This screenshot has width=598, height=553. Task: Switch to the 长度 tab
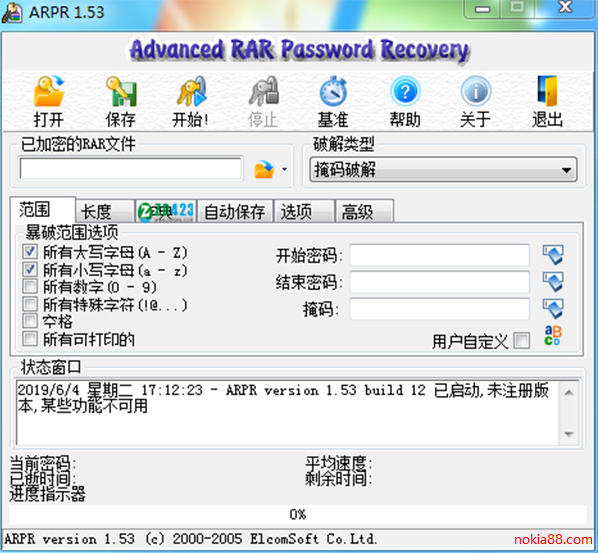(x=105, y=211)
